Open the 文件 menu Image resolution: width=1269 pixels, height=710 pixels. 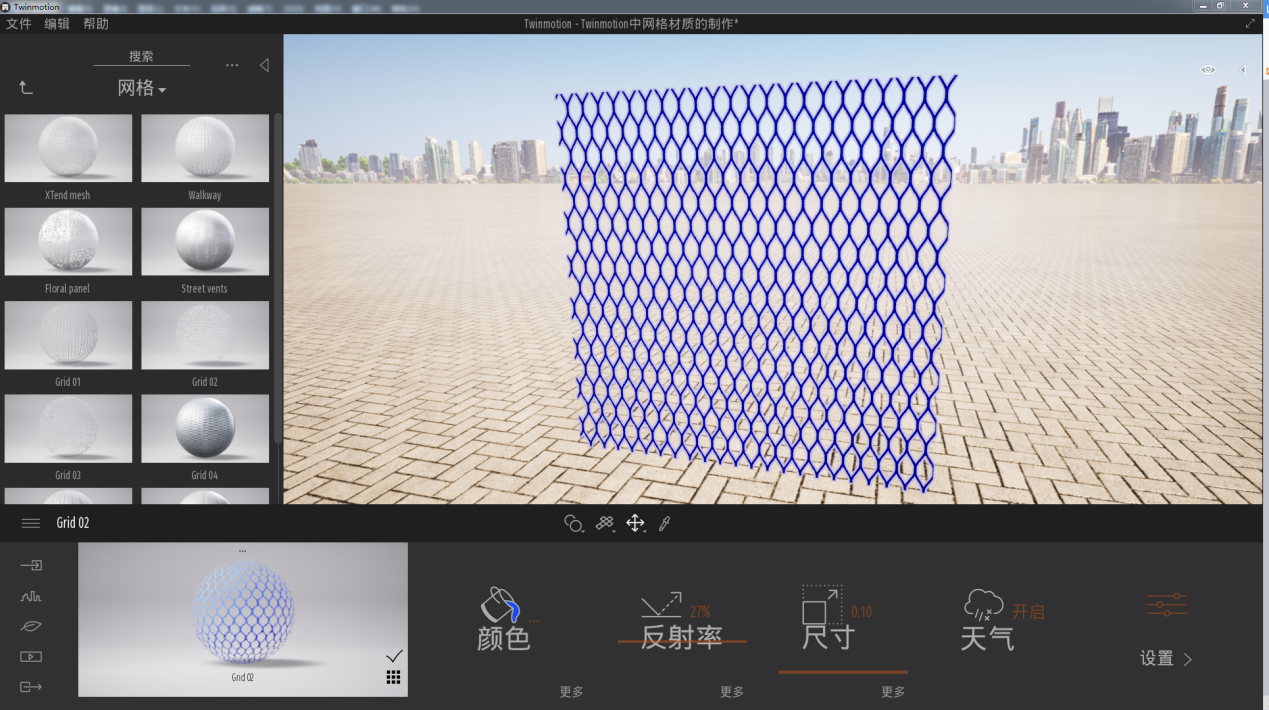pyautogui.click(x=19, y=24)
